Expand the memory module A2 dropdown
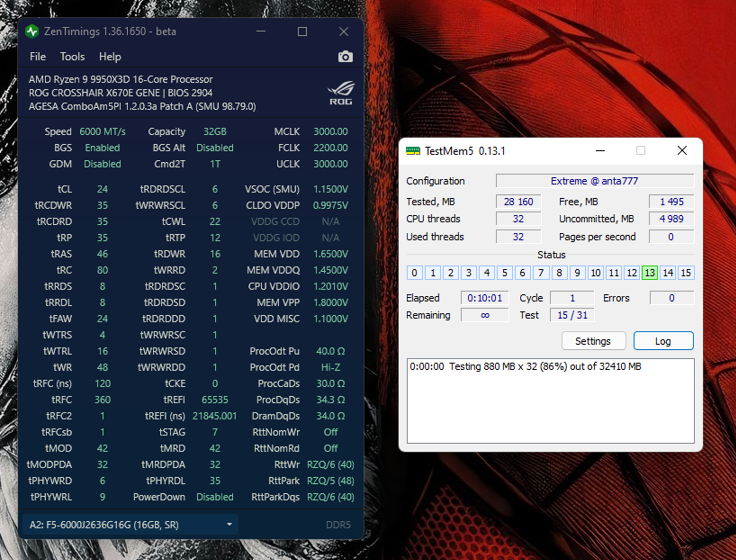Image resolution: width=736 pixels, height=560 pixels. [x=229, y=524]
